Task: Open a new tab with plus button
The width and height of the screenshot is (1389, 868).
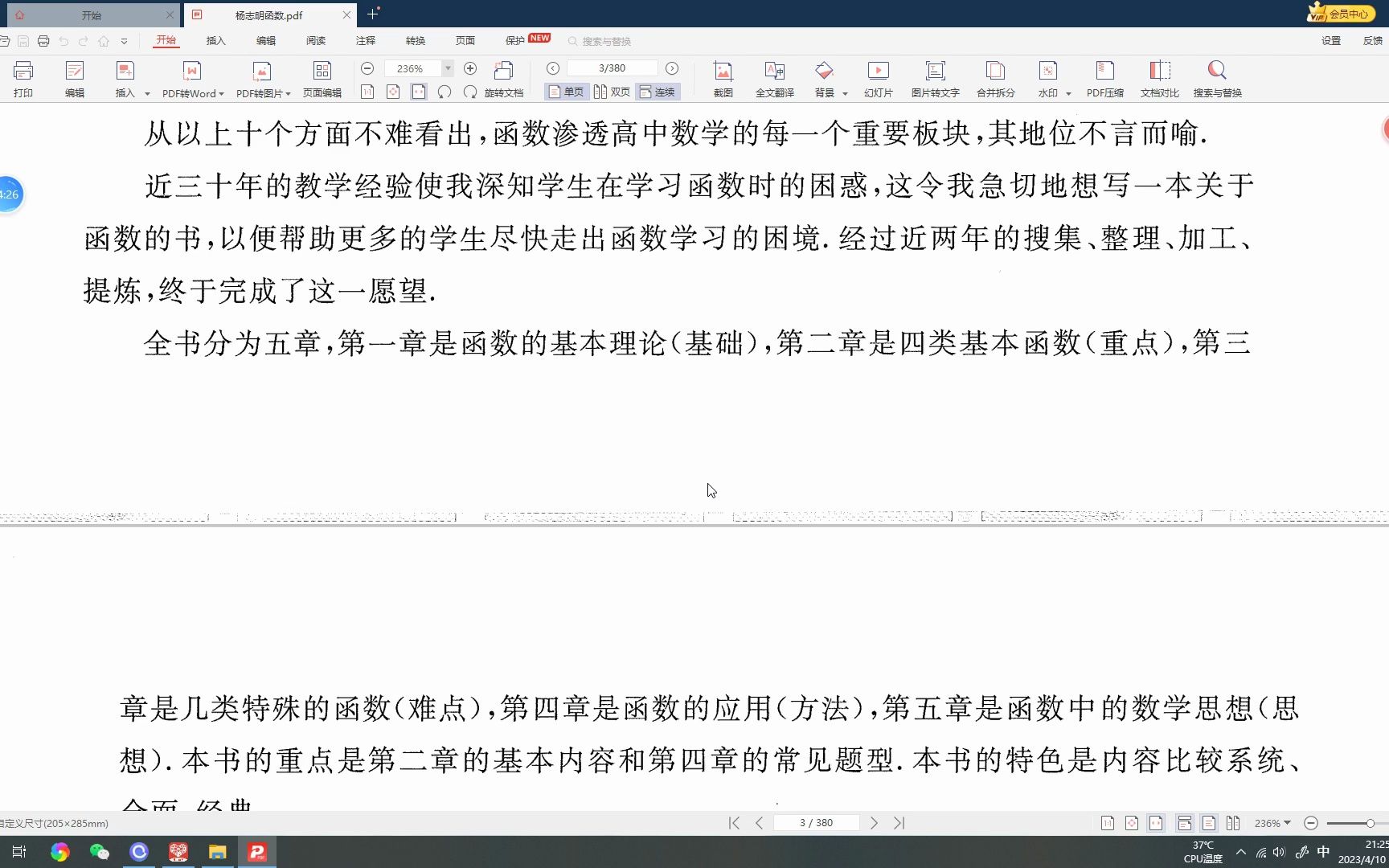Action: coord(372,14)
